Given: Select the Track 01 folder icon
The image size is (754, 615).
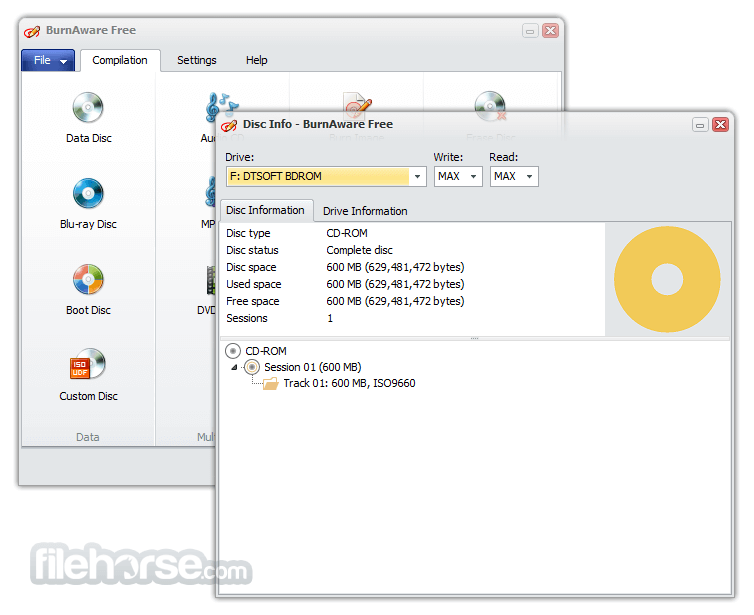Looking at the screenshot, I should (271, 383).
